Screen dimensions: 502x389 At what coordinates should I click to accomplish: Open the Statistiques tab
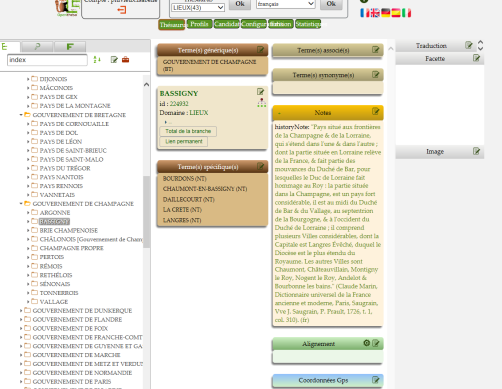click(x=308, y=24)
